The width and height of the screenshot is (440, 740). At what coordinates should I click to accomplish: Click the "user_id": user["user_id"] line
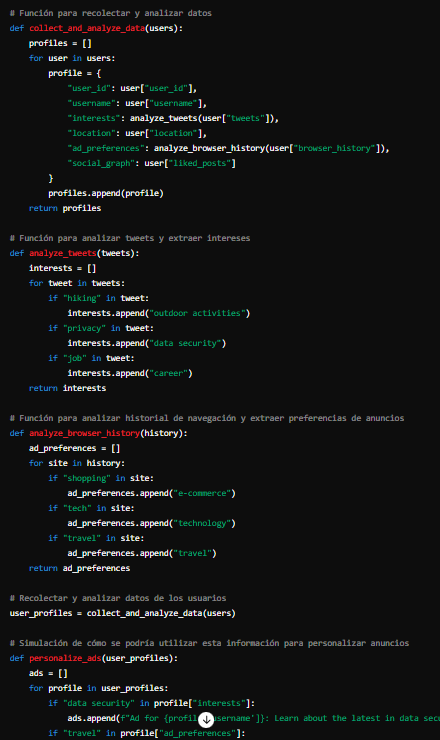[132, 88]
